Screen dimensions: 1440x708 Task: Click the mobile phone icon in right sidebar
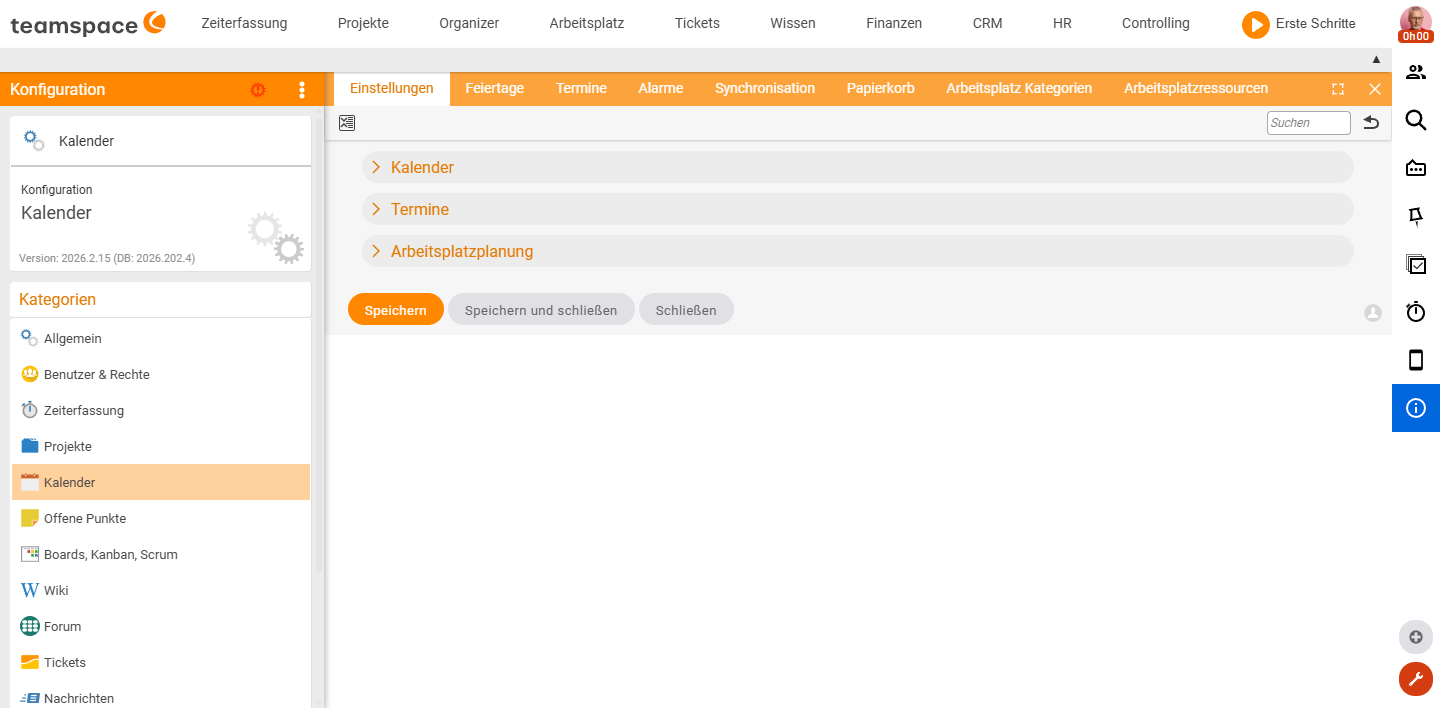(1416, 360)
